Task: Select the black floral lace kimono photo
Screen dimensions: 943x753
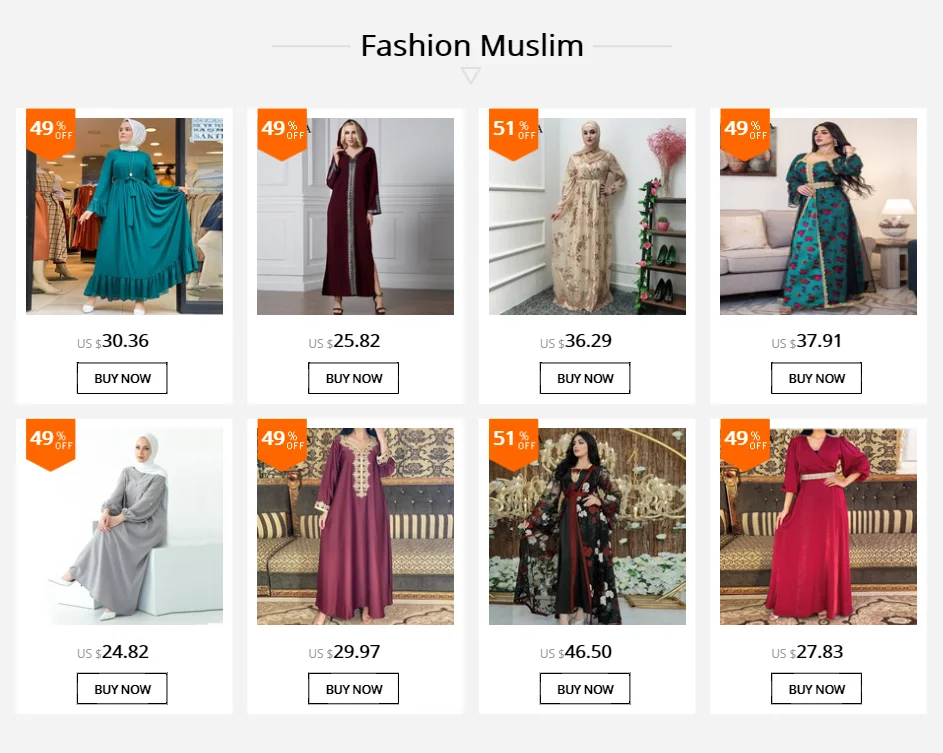Action: point(587,526)
